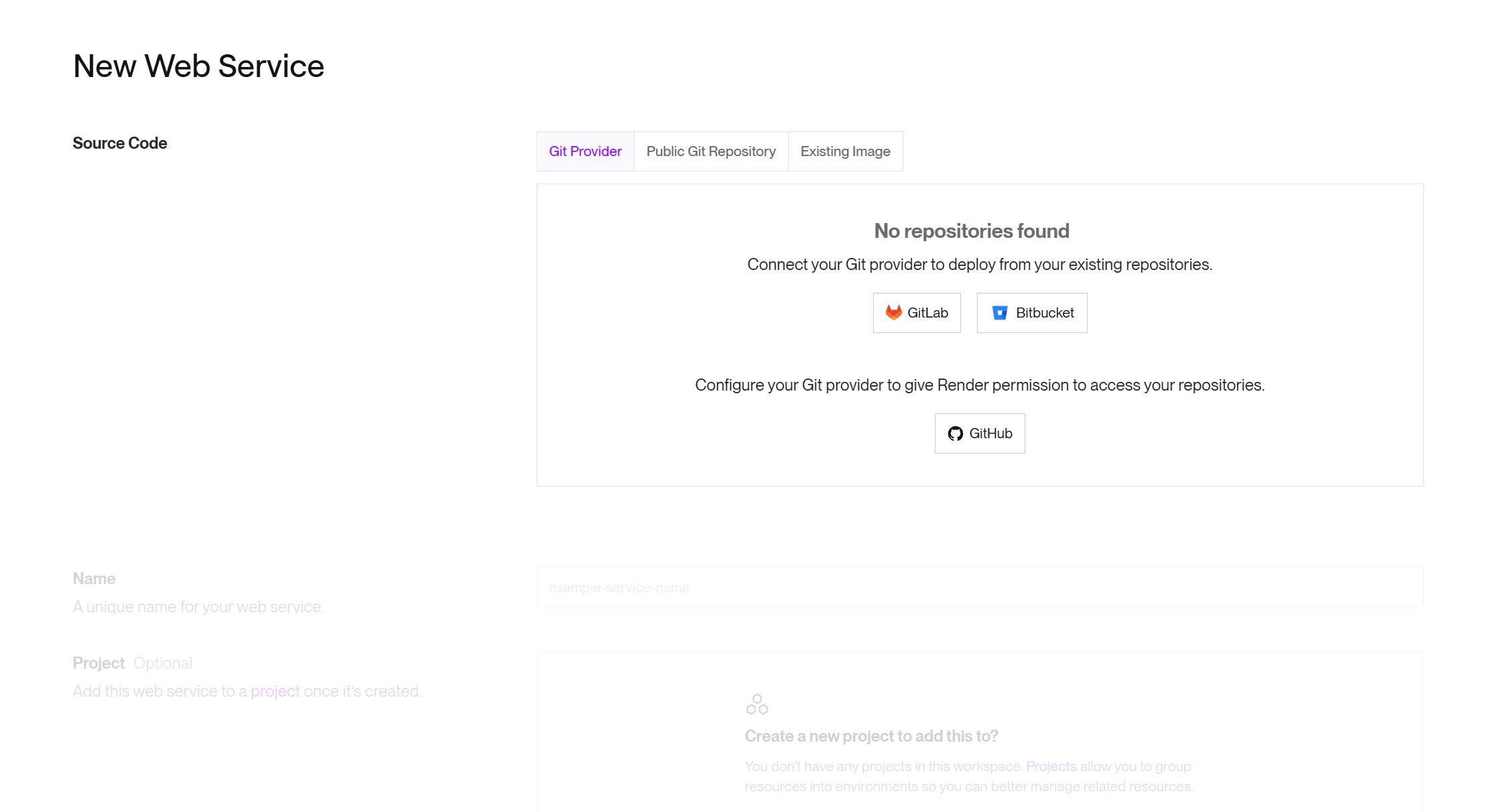
Task: Connect using the Bitbucket button label
Action: 1045,313
